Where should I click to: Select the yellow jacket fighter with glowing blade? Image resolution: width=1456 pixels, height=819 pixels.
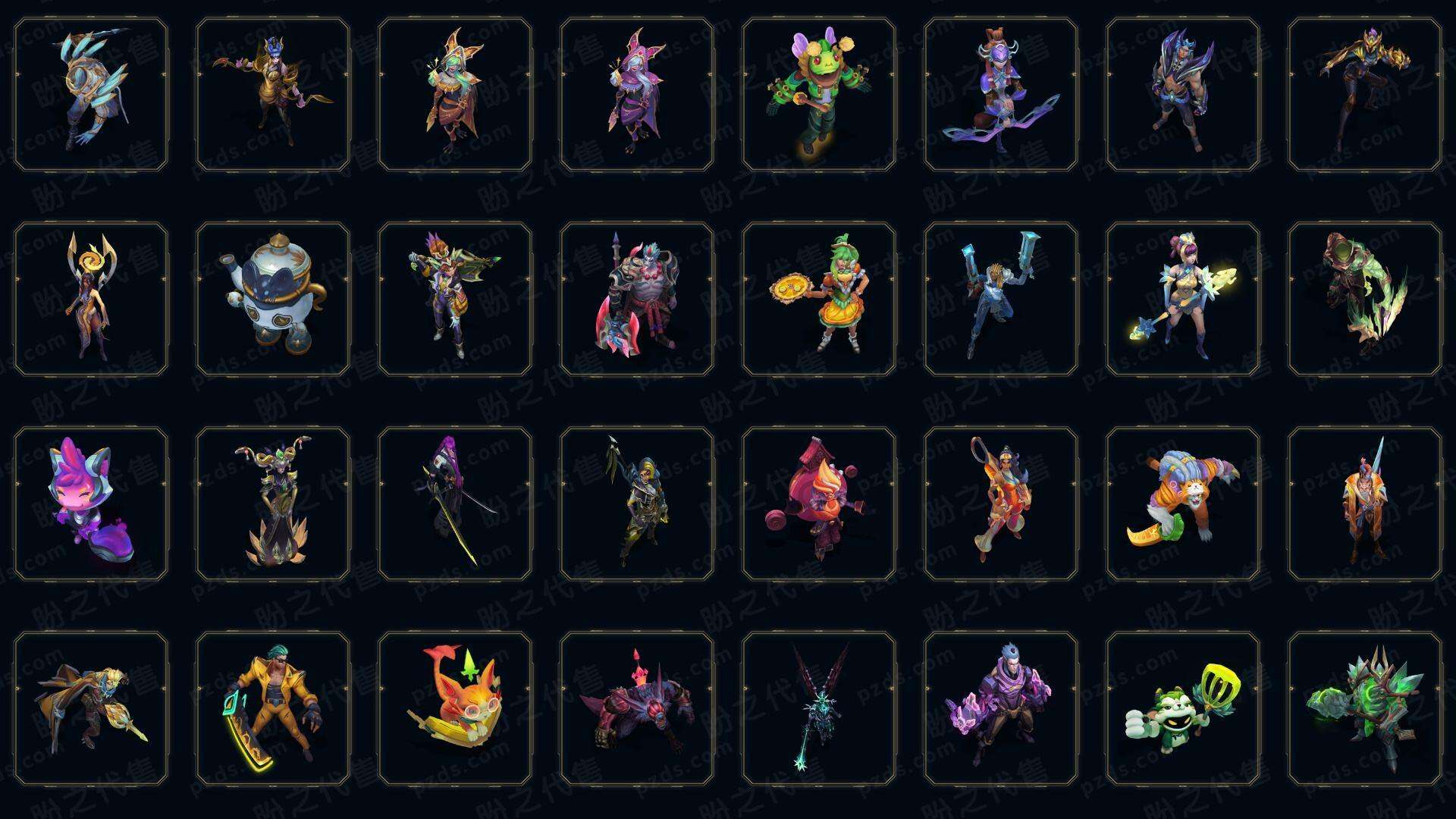coord(273,708)
